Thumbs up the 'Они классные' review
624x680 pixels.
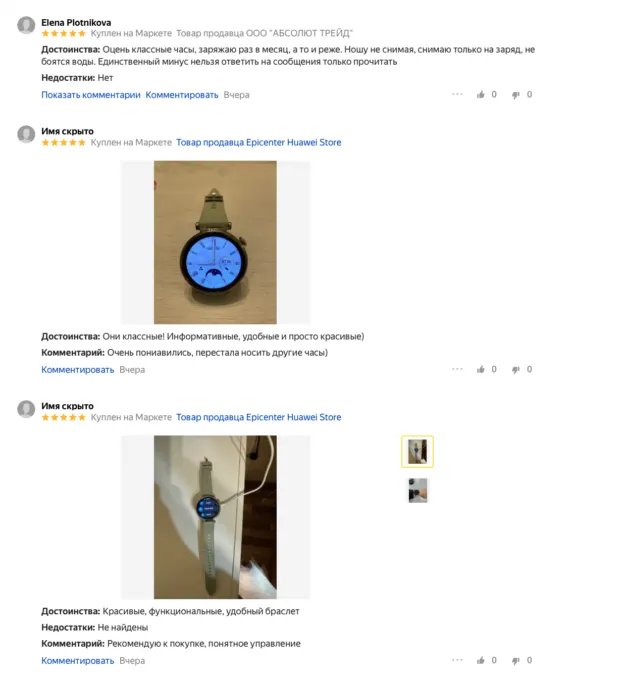click(480, 369)
